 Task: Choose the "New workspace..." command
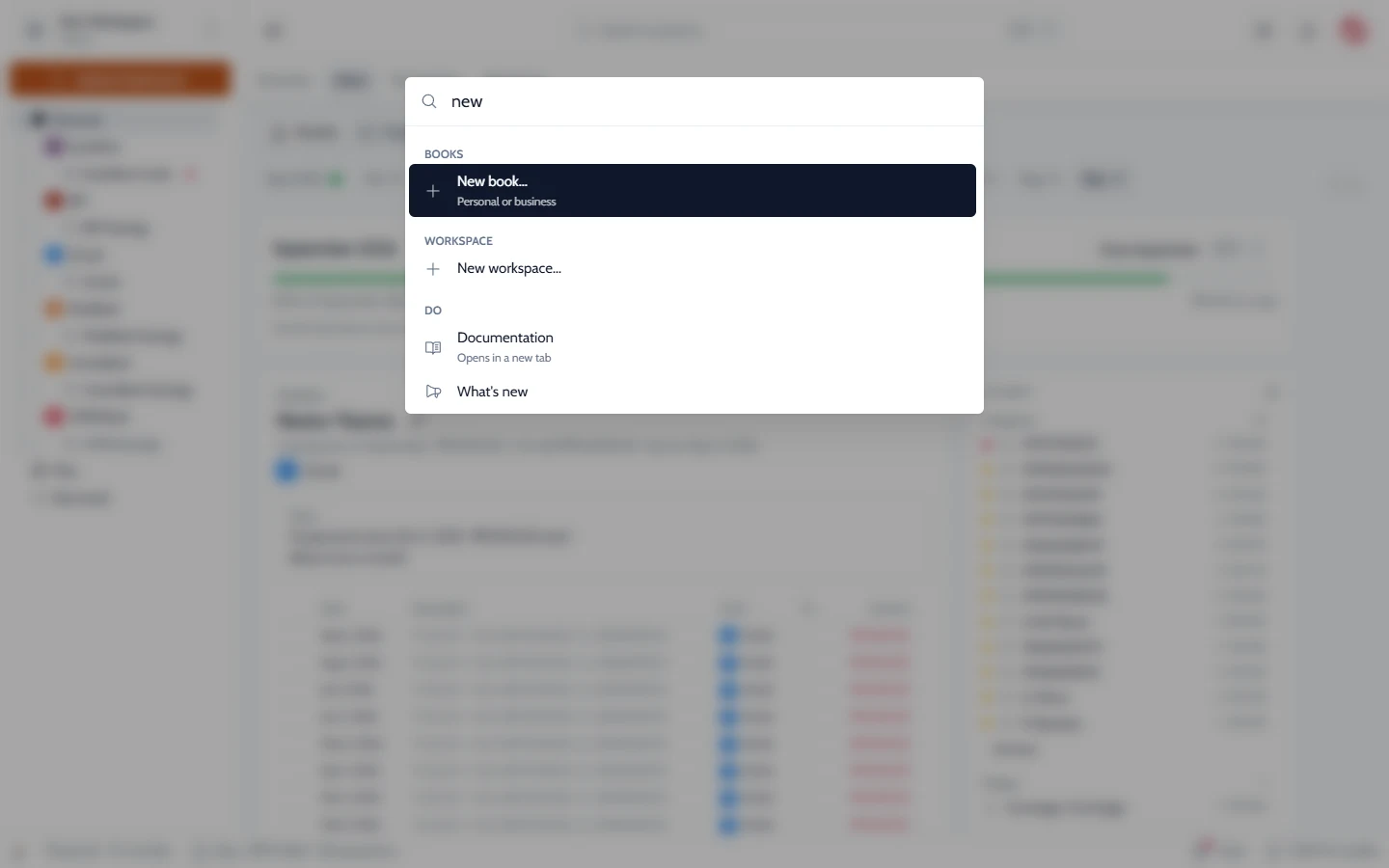pos(693,268)
